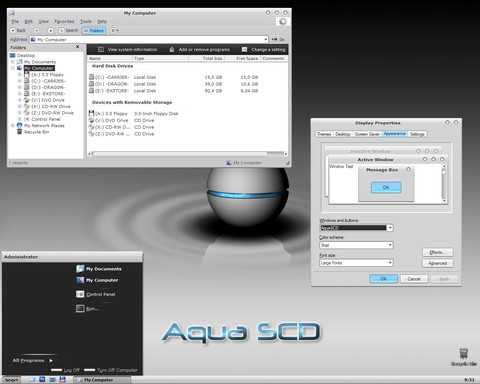The height and width of the screenshot is (384, 480).
Task: Toggle the Folders pane button
Action: click(x=94, y=31)
